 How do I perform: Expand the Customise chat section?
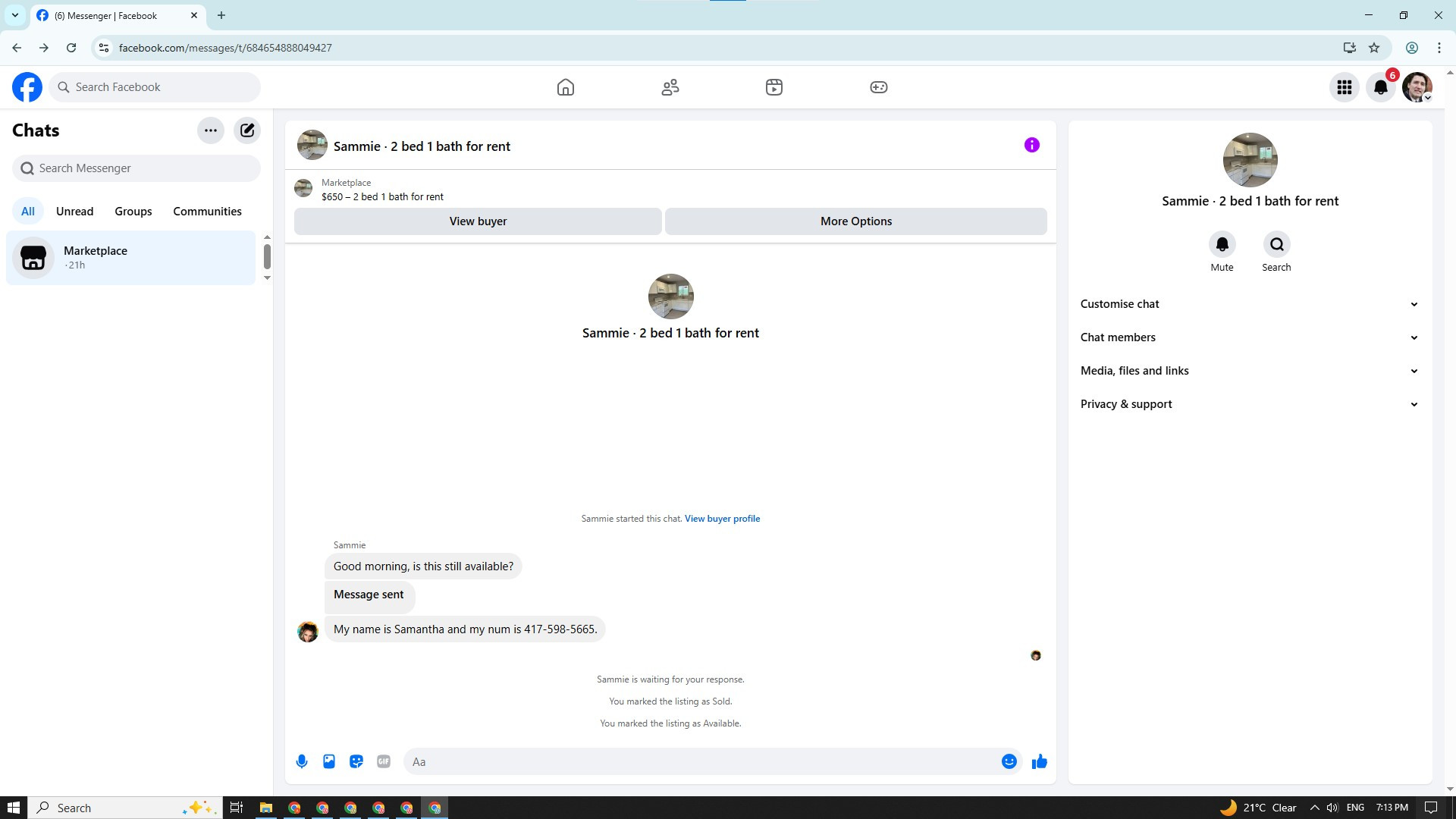(x=1249, y=304)
